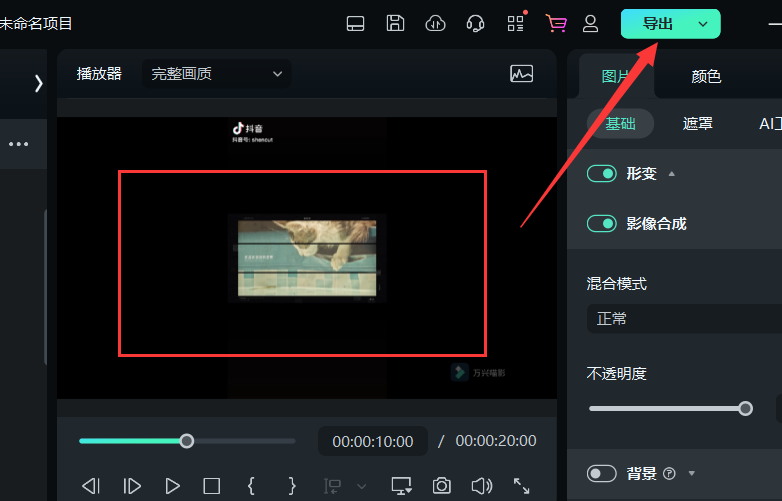Switch to the 颜色 (color) tab
This screenshot has height=501, width=782.
tap(706, 76)
